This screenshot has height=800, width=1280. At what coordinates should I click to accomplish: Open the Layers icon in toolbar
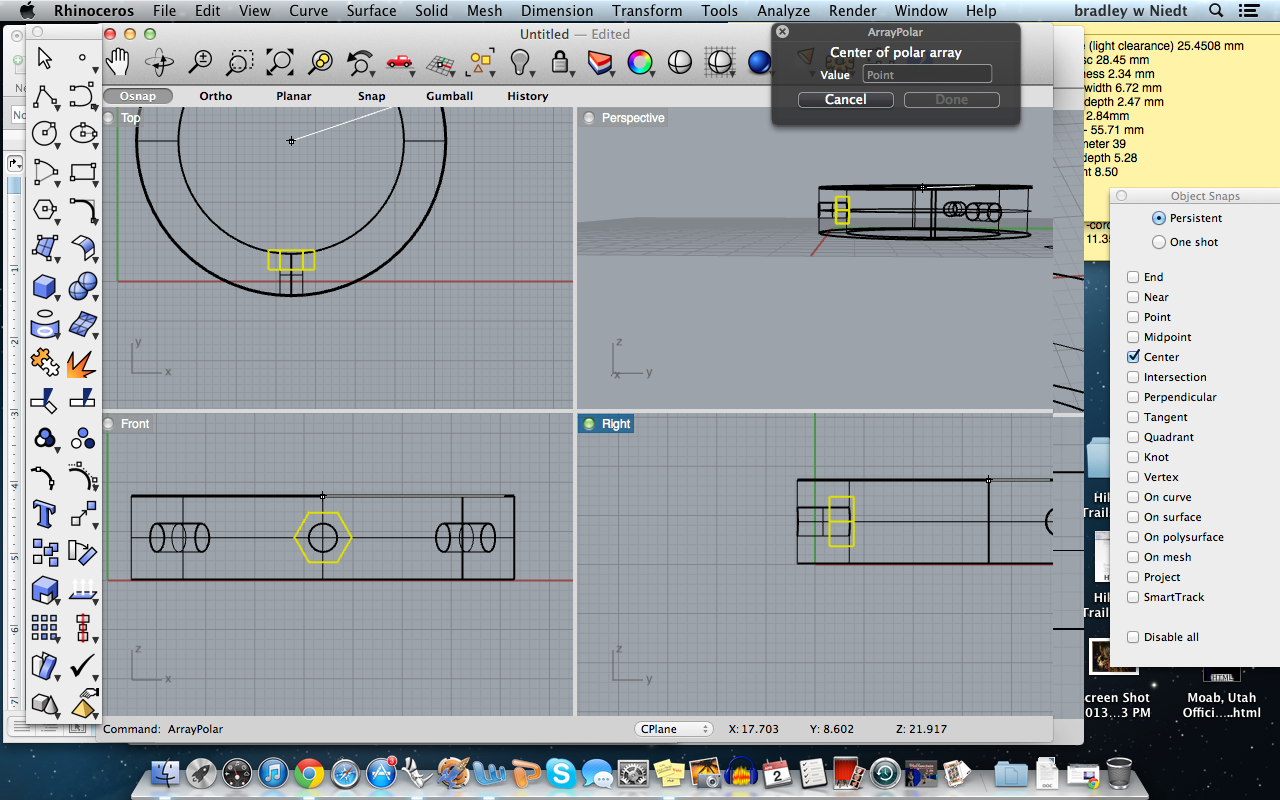600,63
